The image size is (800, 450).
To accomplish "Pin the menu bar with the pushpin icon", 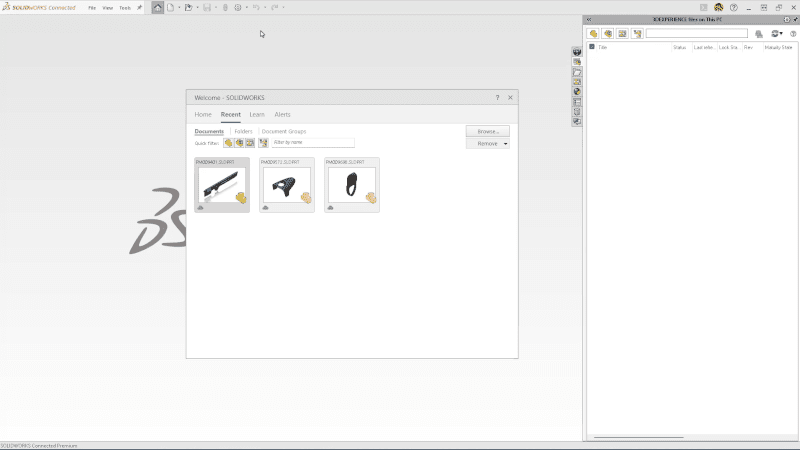I will [x=139, y=7].
